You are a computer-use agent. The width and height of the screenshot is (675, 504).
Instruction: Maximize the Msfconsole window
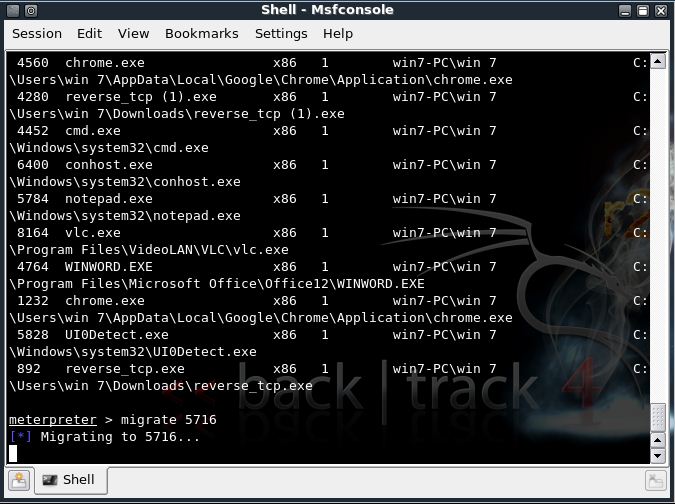[x=643, y=11]
